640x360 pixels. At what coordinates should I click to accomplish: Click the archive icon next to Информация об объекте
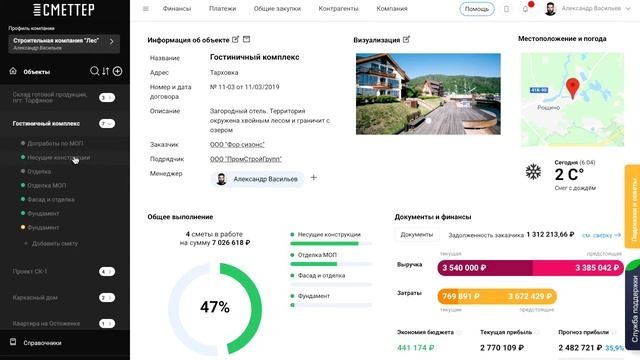tap(247, 39)
